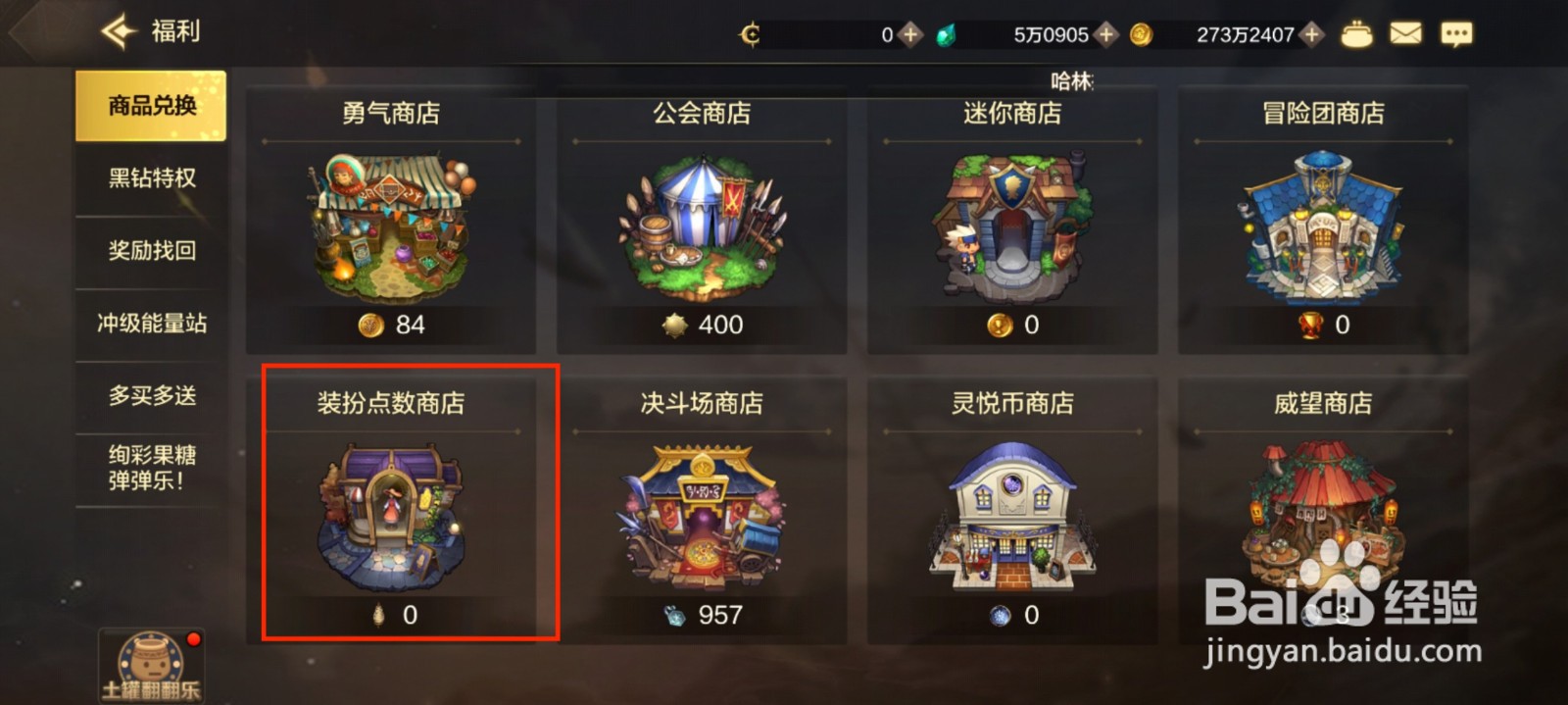The image size is (1568, 705).
Task: Open the 多买多送 sidebar entry
Action: click(x=151, y=396)
